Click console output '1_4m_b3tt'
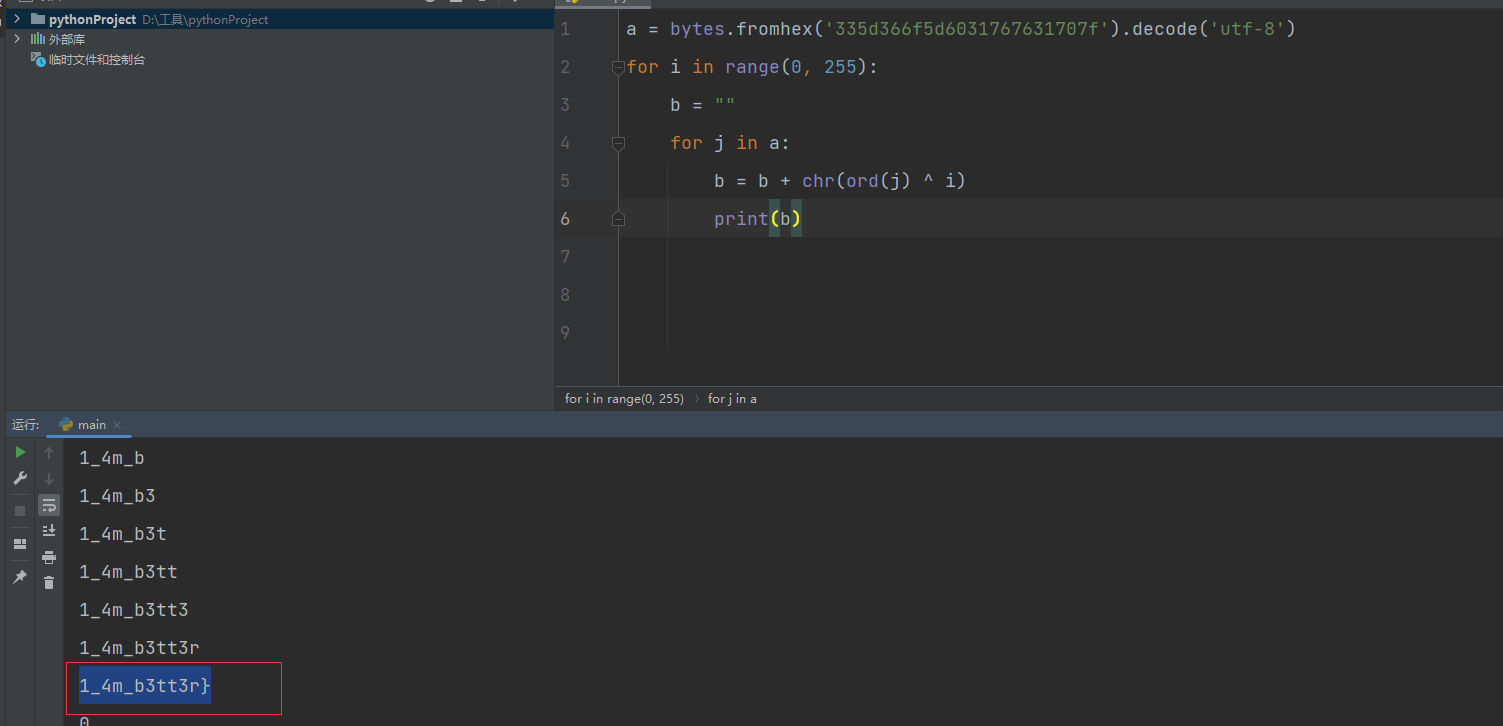 (x=128, y=572)
